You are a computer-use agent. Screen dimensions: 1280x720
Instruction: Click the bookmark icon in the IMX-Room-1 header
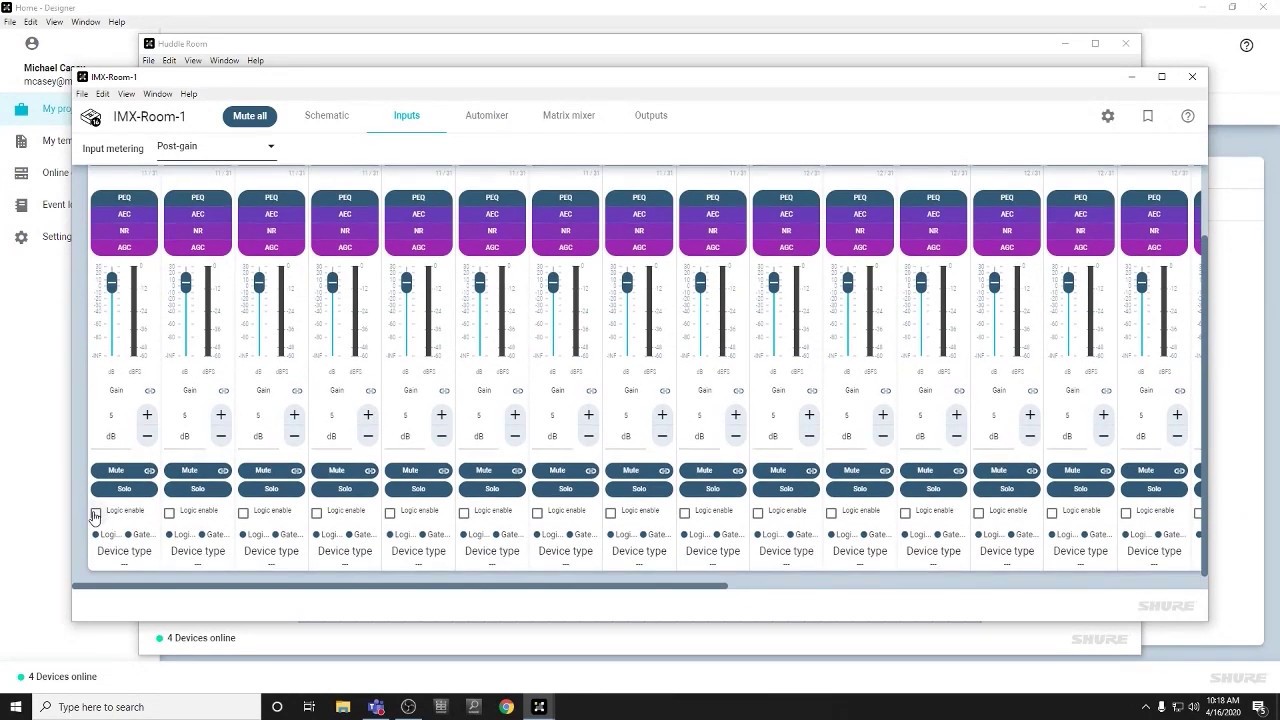coord(1148,116)
